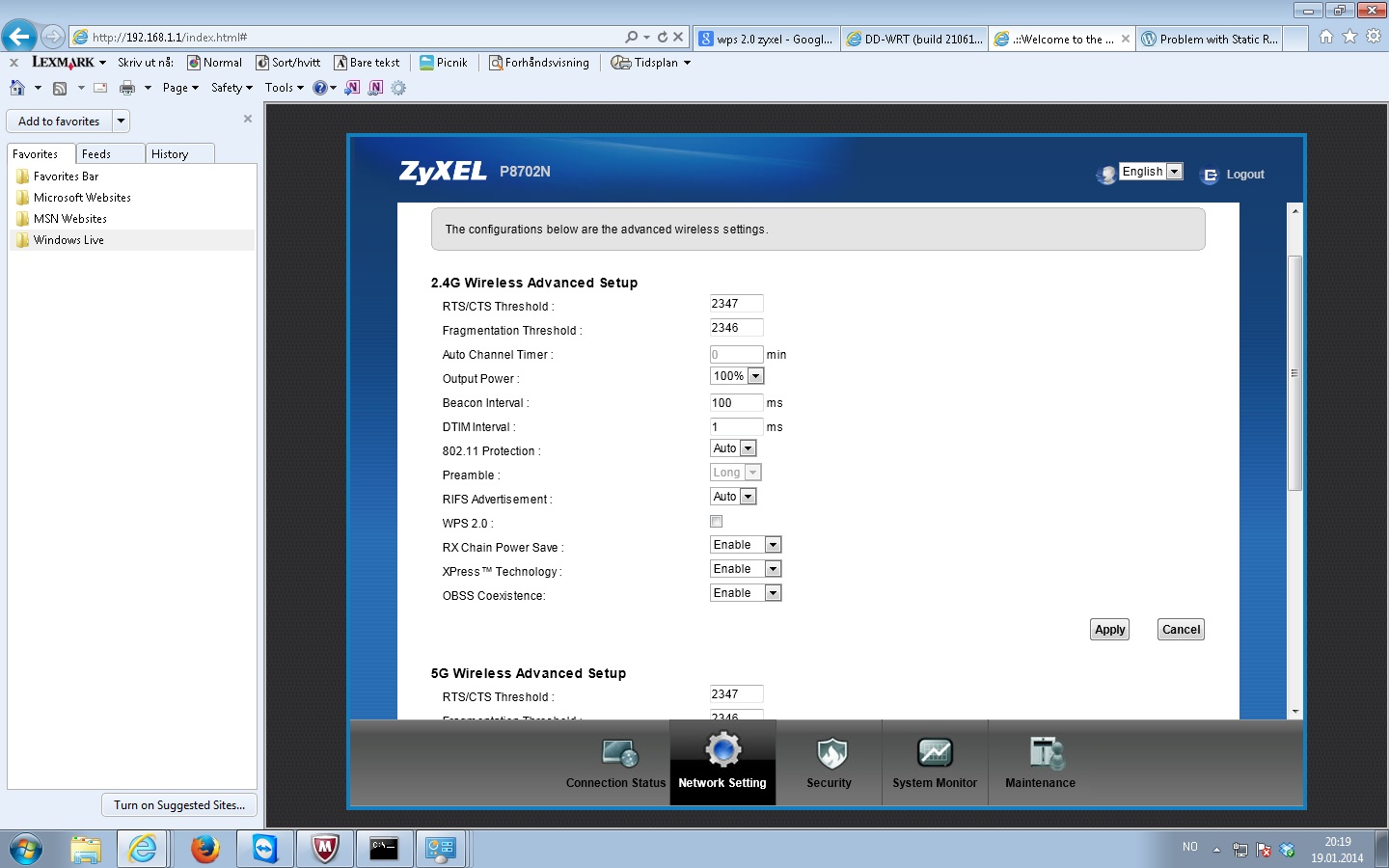Image resolution: width=1389 pixels, height=868 pixels.
Task: Open the RX Chain Power Save dropdown
Action: tap(746, 545)
